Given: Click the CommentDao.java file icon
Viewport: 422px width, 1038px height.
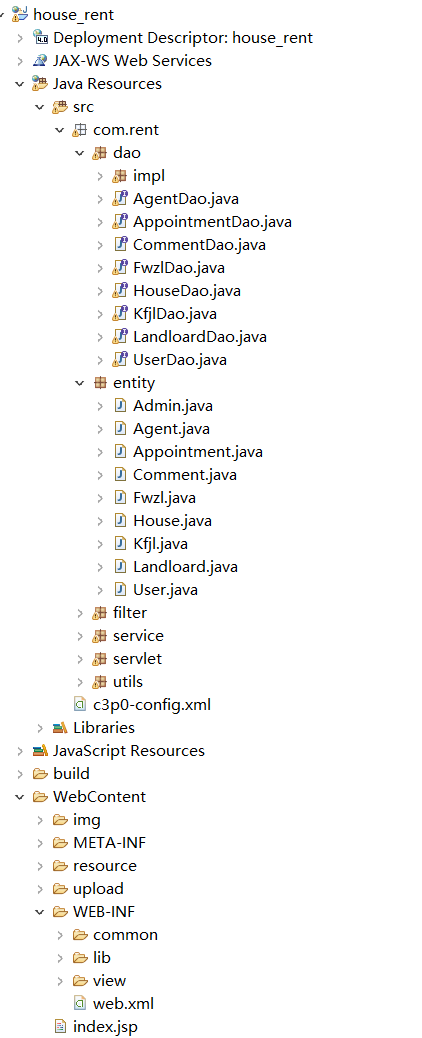Looking at the screenshot, I should click(x=120, y=244).
